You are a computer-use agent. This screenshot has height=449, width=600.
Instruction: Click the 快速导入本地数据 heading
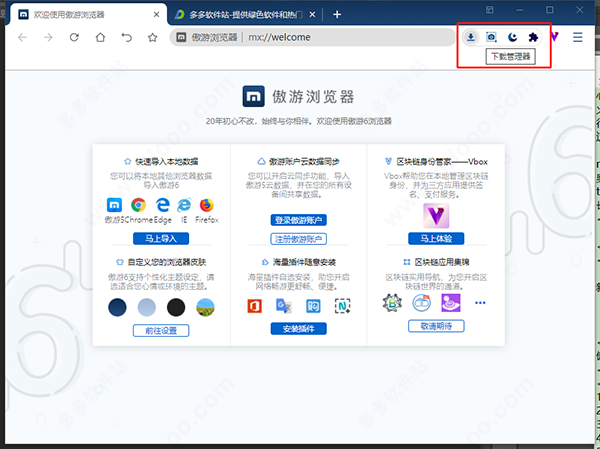tap(166, 162)
